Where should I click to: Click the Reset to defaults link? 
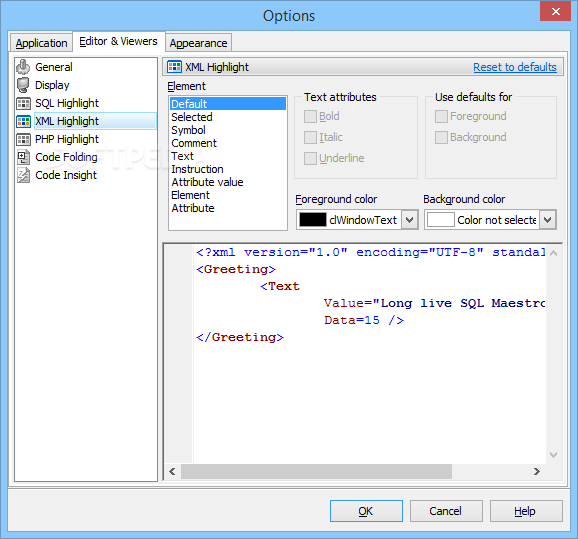pos(515,67)
